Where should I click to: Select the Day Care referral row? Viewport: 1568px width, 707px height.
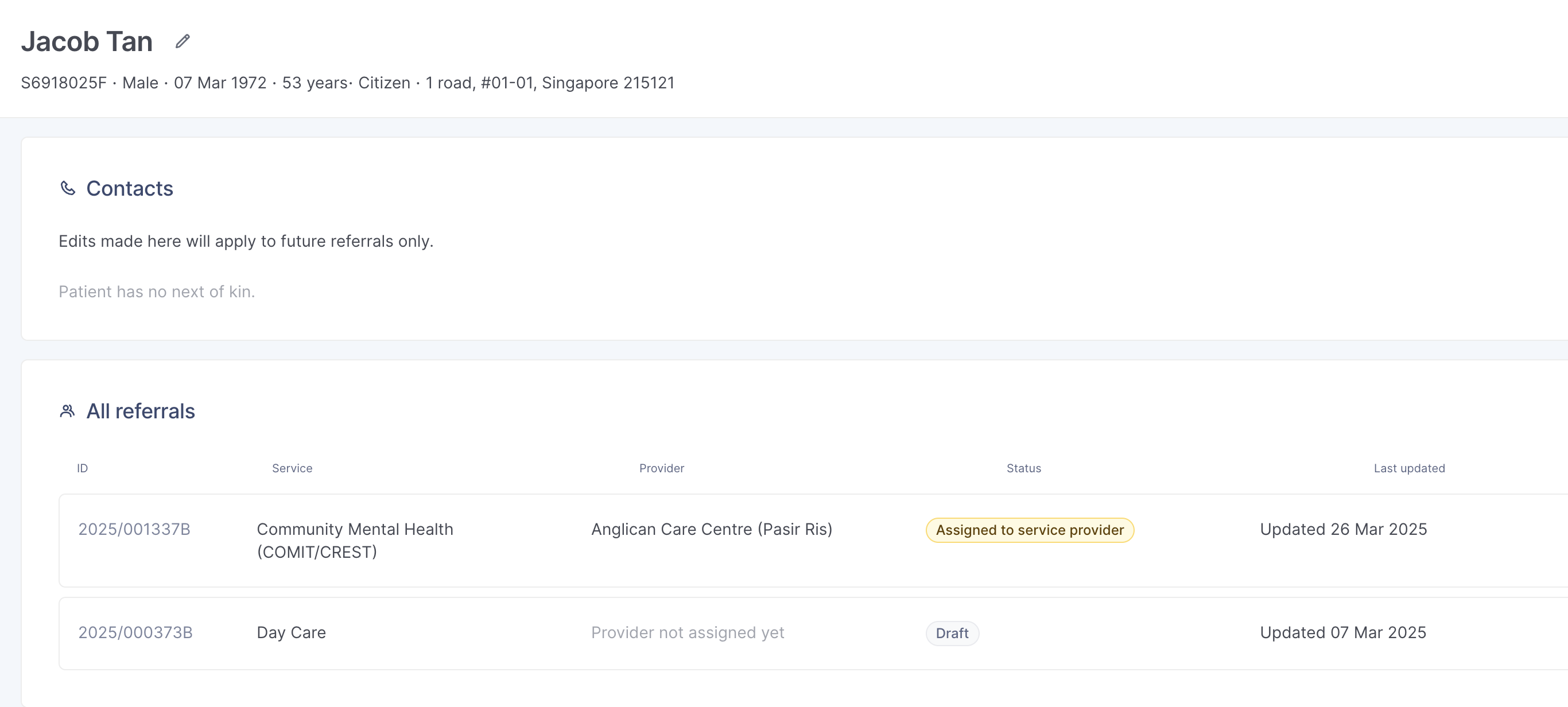click(x=291, y=633)
